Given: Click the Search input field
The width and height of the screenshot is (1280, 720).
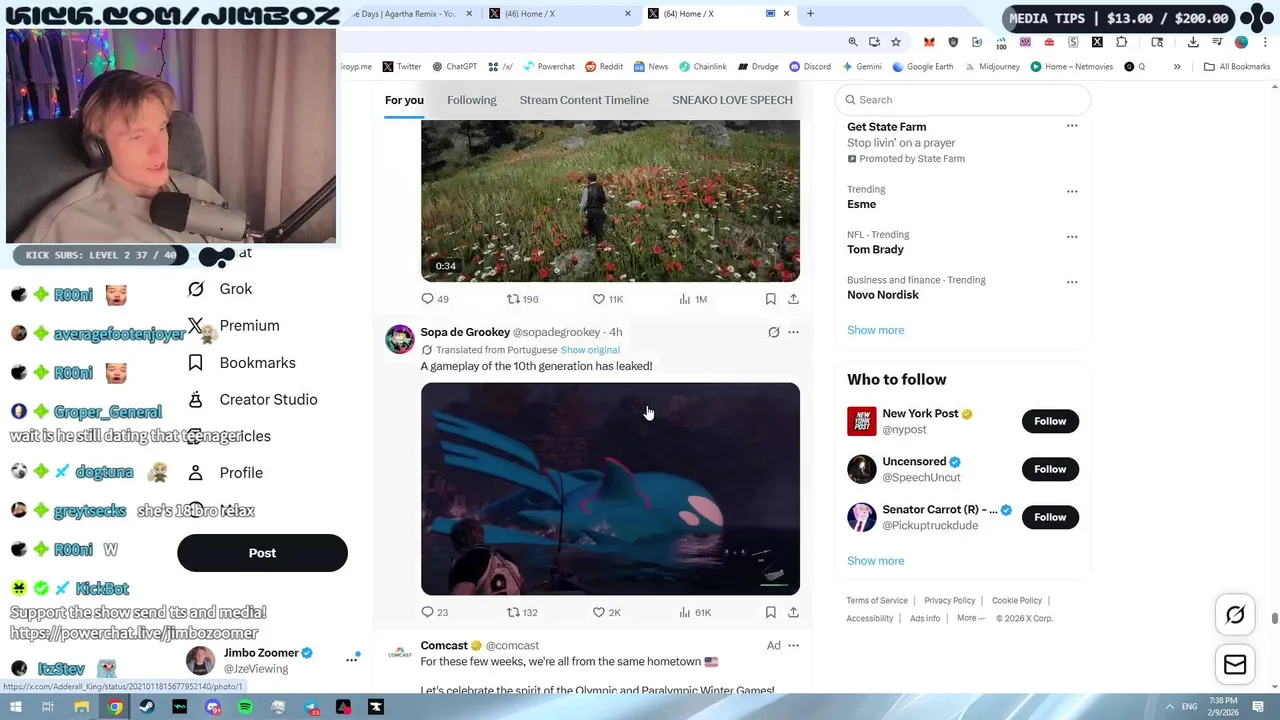Looking at the screenshot, I should coord(962,100).
